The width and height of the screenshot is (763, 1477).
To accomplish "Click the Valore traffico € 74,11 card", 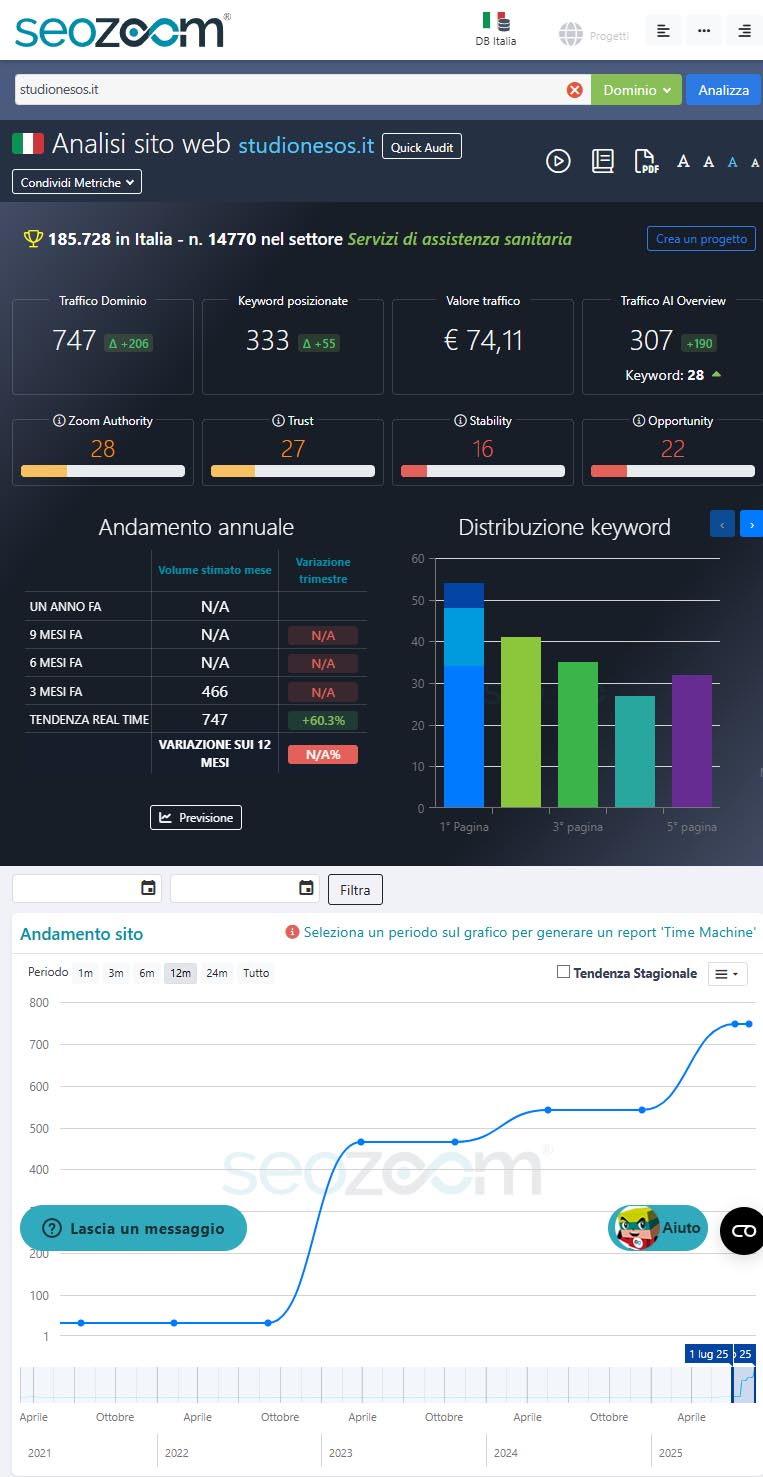I will point(483,346).
